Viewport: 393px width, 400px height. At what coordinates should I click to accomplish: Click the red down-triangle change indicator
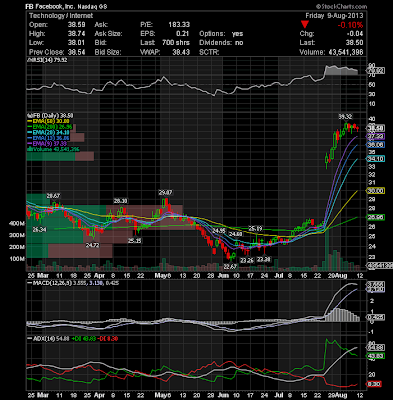305,24
